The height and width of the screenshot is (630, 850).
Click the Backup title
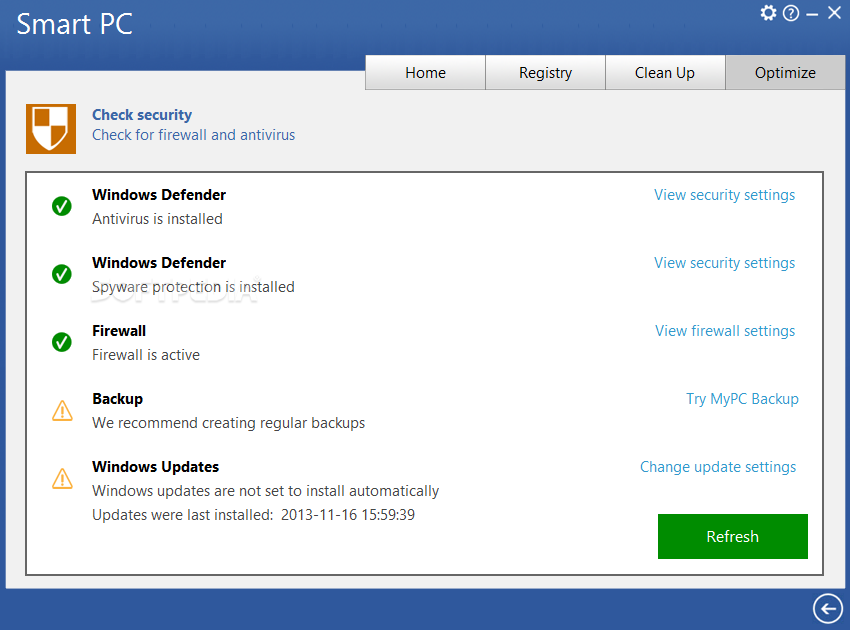pos(118,399)
